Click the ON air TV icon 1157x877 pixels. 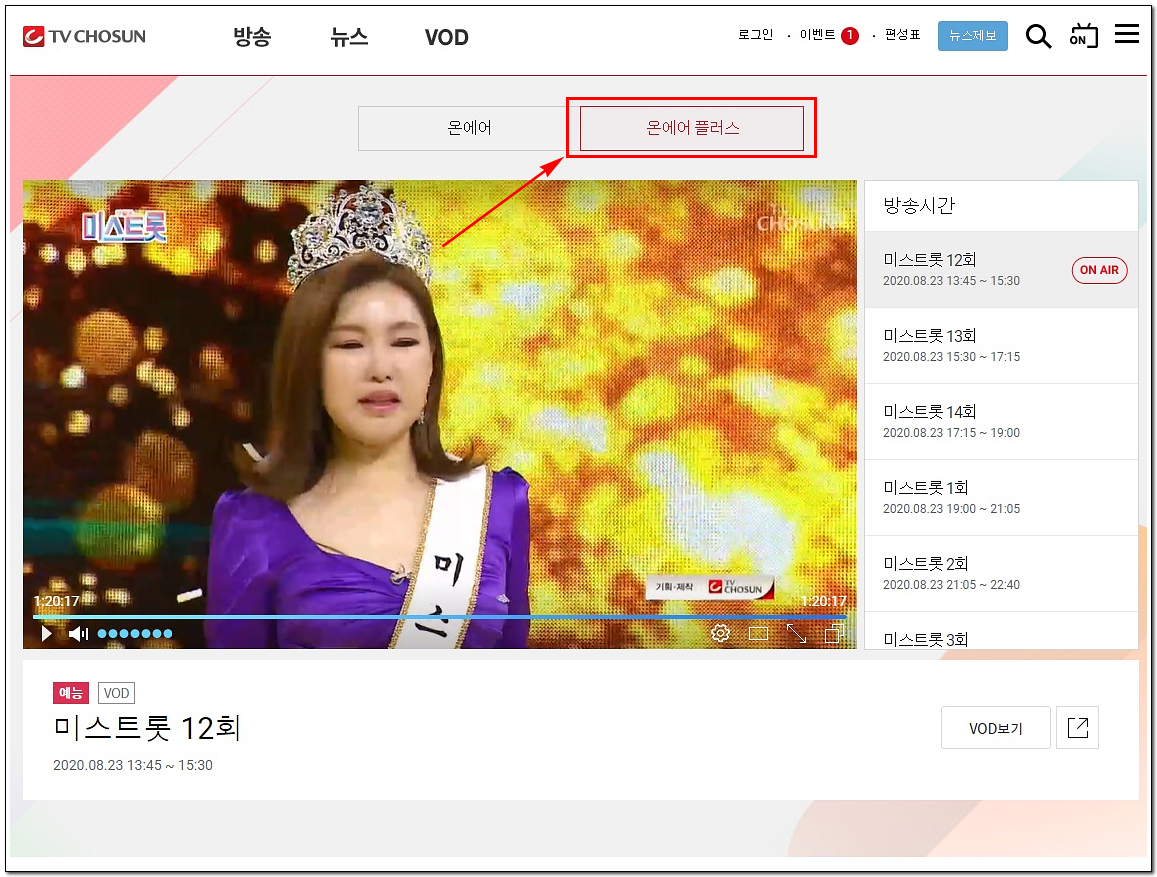[1084, 35]
